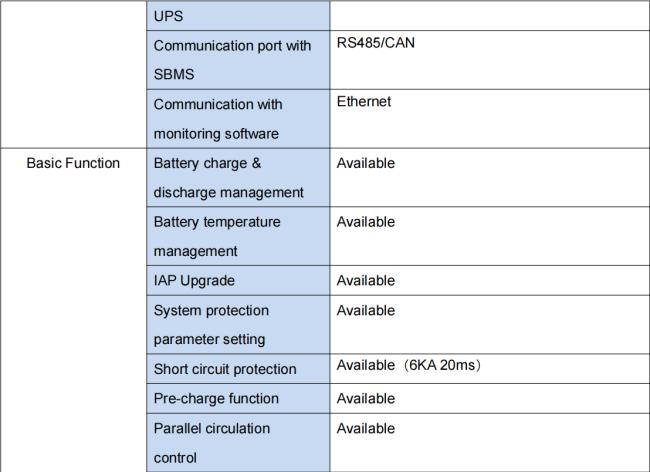Click the Ethernet value cell
Image resolution: width=650 pixels, height=472 pixels.
click(x=364, y=102)
